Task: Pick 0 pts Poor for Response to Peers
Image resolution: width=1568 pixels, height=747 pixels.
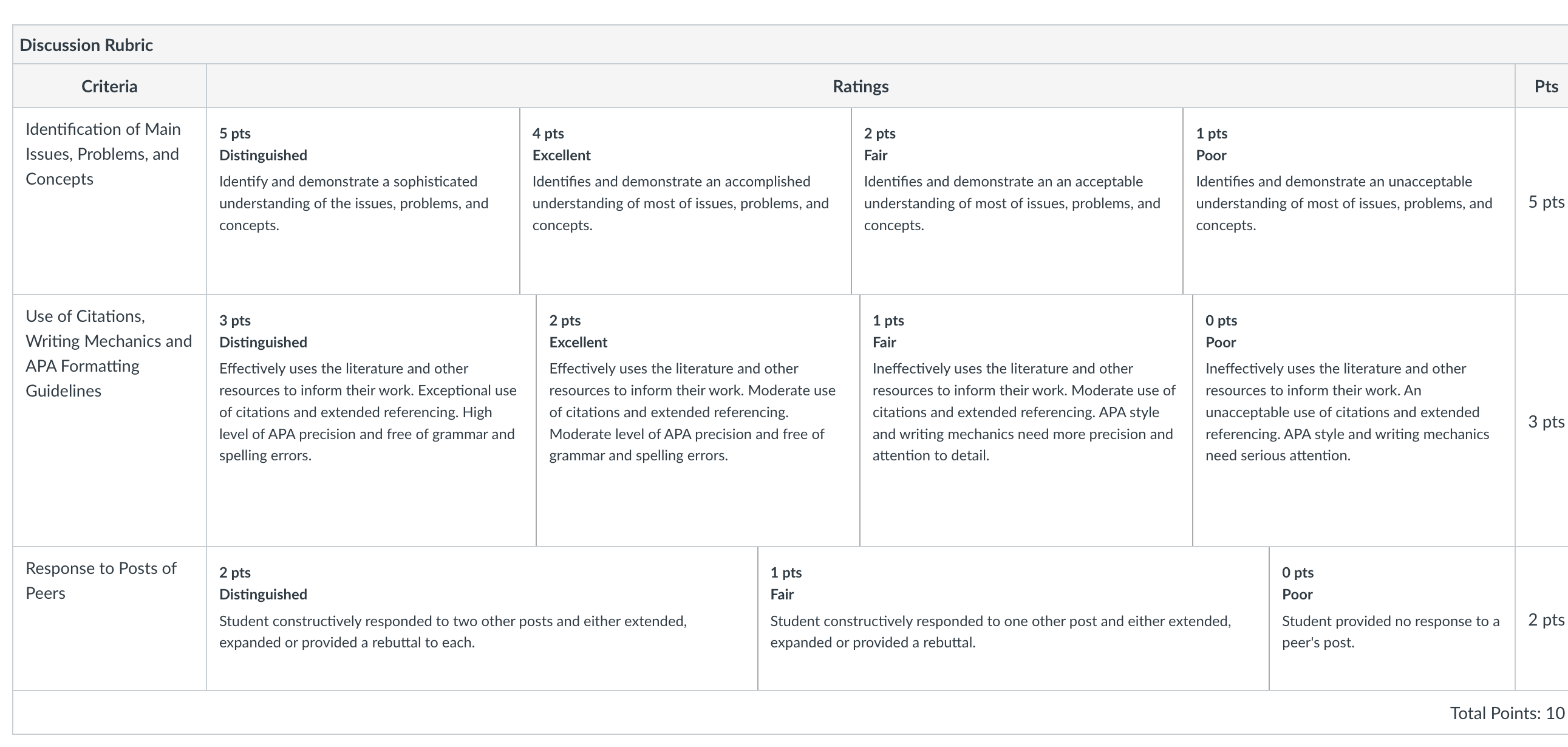Action: coord(1392,618)
